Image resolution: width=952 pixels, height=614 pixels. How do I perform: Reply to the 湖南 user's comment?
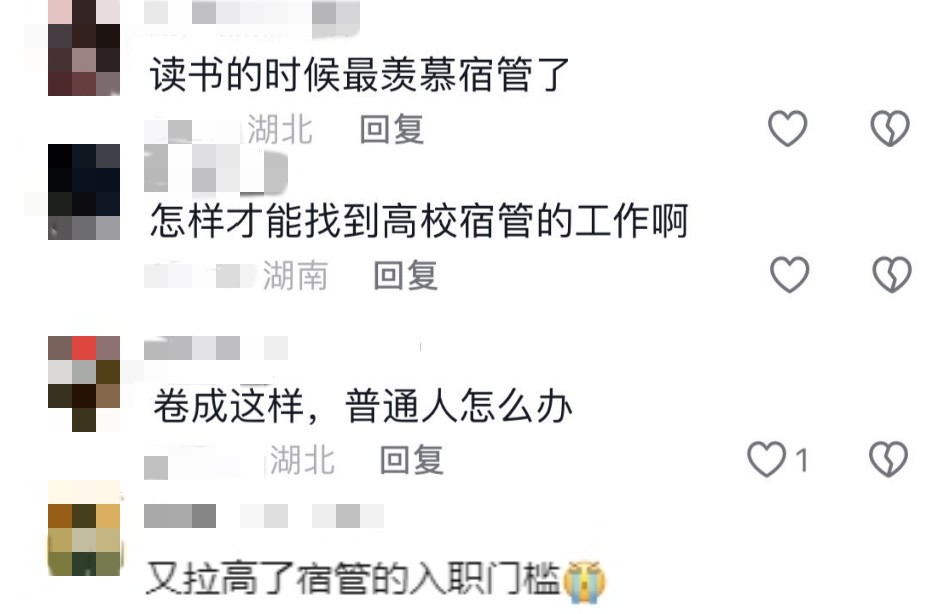coord(406,276)
